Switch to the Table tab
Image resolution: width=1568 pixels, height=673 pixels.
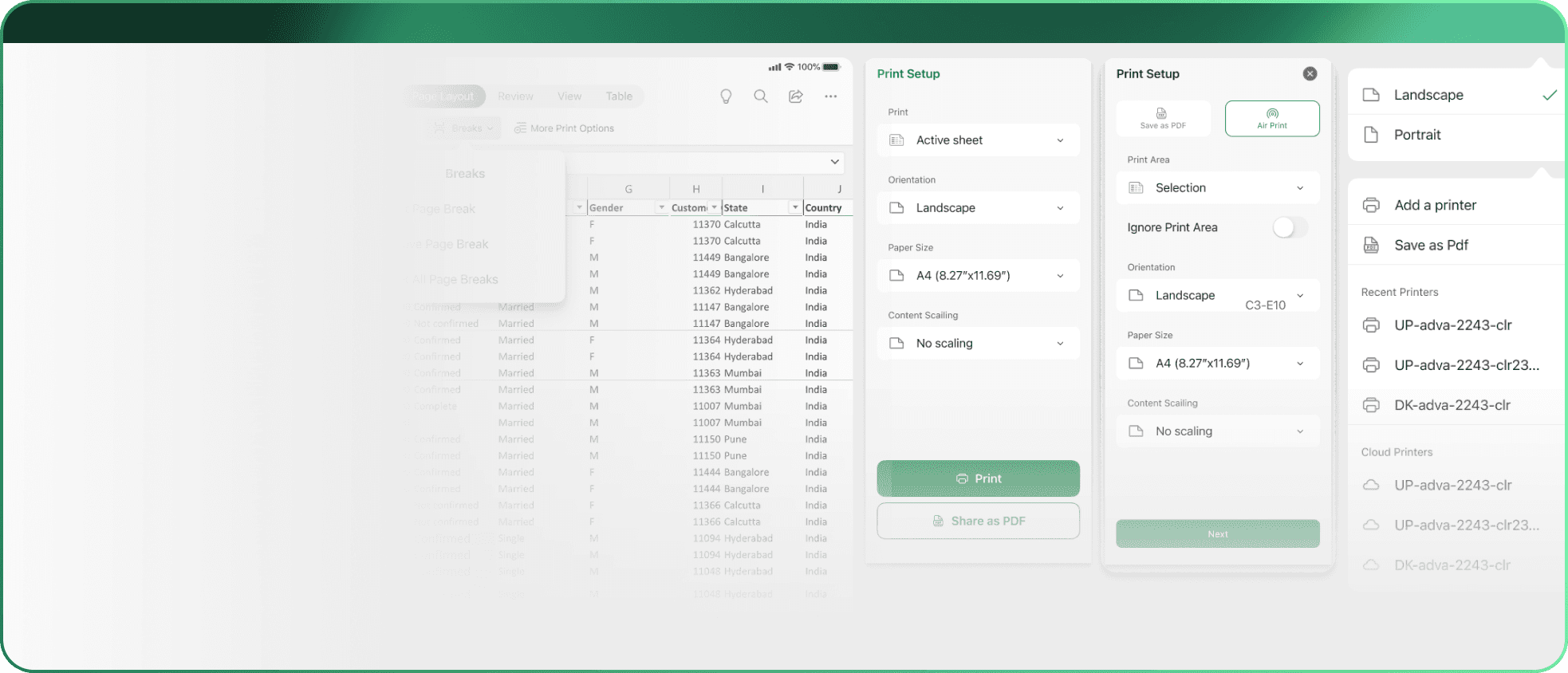click(x=619, y=96)
